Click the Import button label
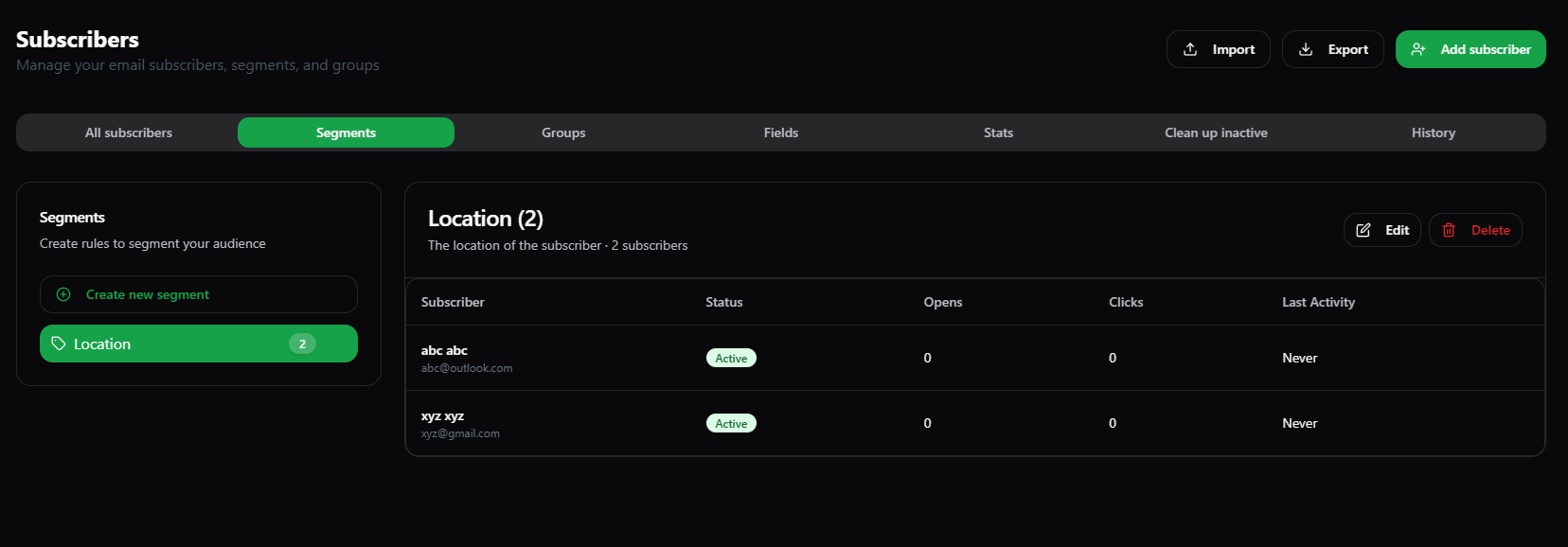 coord(1234,49)
